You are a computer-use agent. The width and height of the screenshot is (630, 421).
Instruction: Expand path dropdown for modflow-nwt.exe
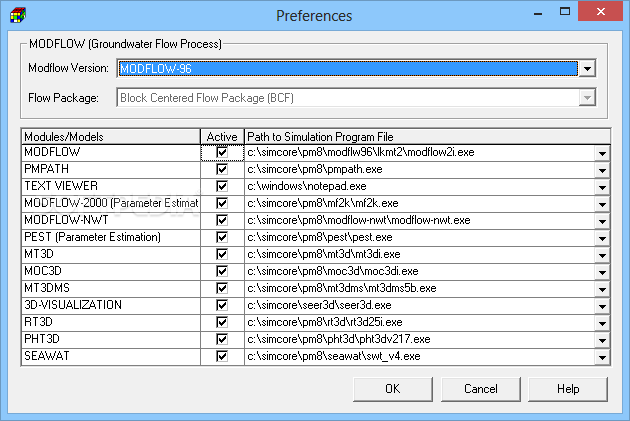coord(602,221)
